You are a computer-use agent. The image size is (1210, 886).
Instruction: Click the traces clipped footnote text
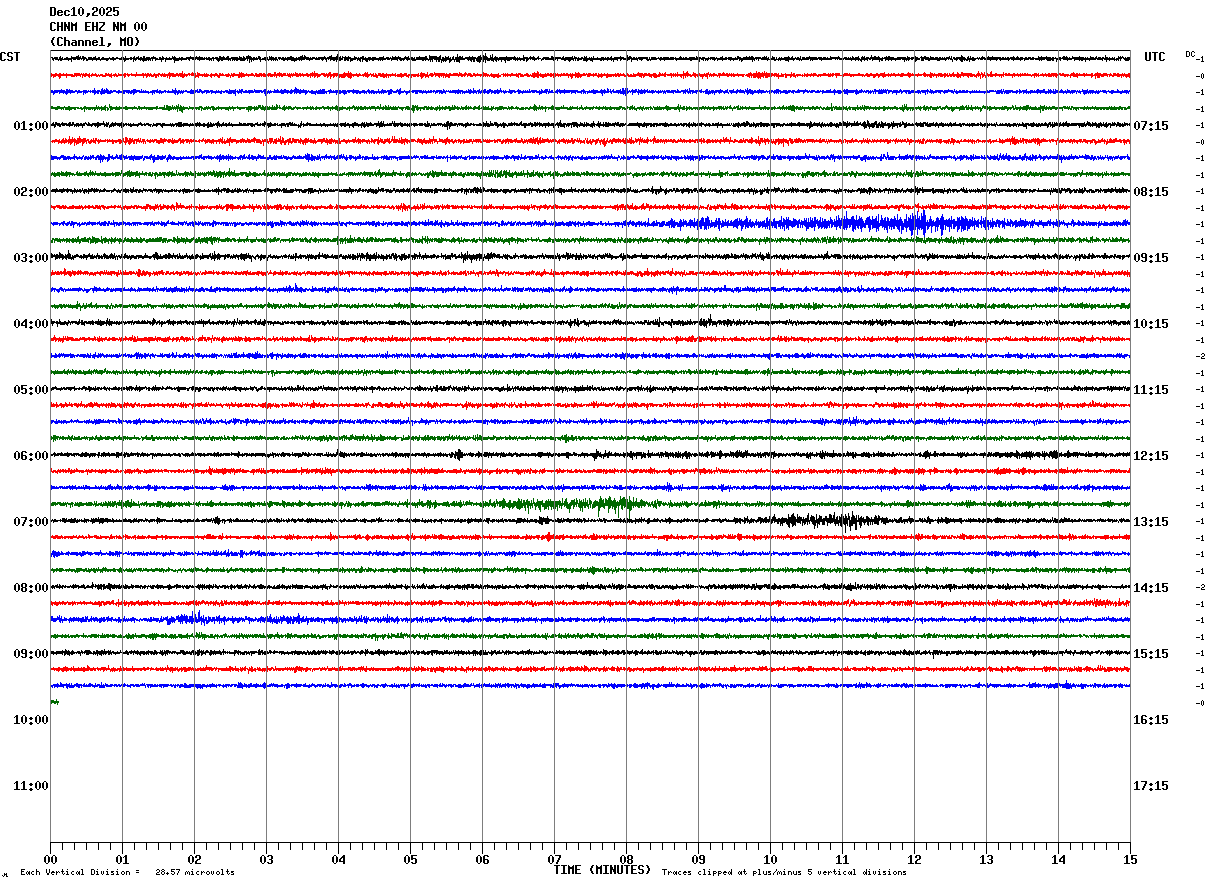coord(784,872)
